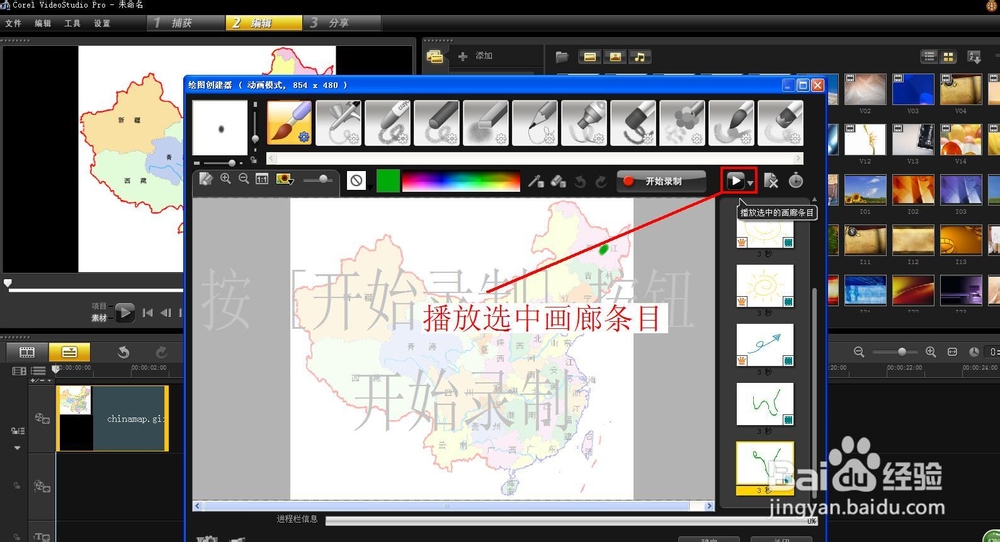The image size is (1000, 542).
Task: Sort the library clips
Action: 974,57
